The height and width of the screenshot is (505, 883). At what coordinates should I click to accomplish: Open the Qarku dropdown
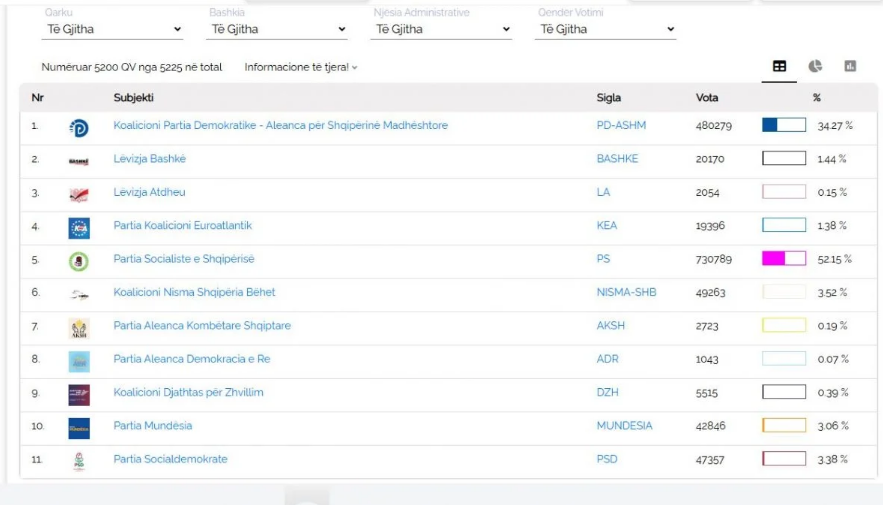(x=113, y=29)
